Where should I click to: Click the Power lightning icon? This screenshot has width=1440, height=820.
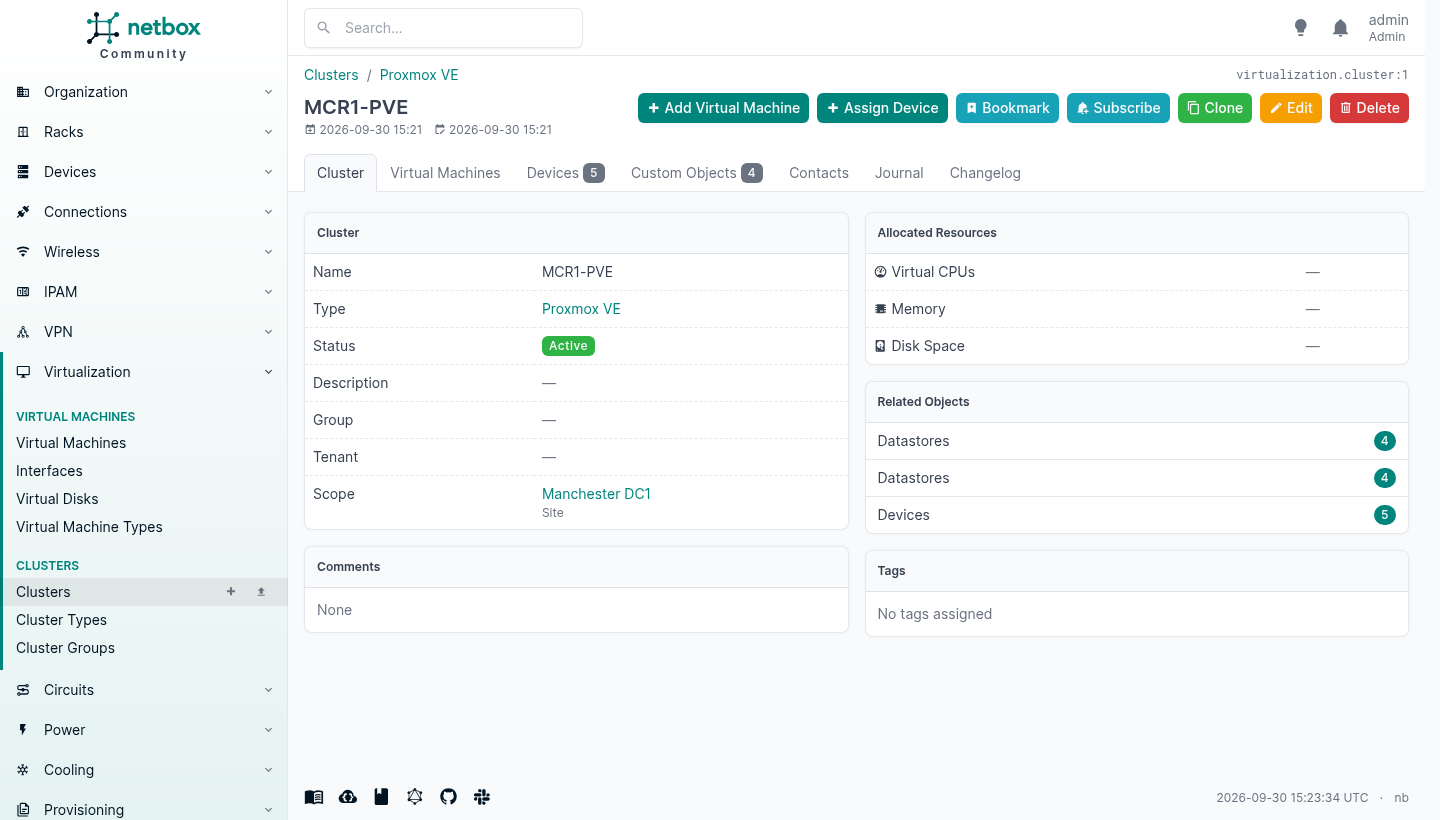coord(23,730)
